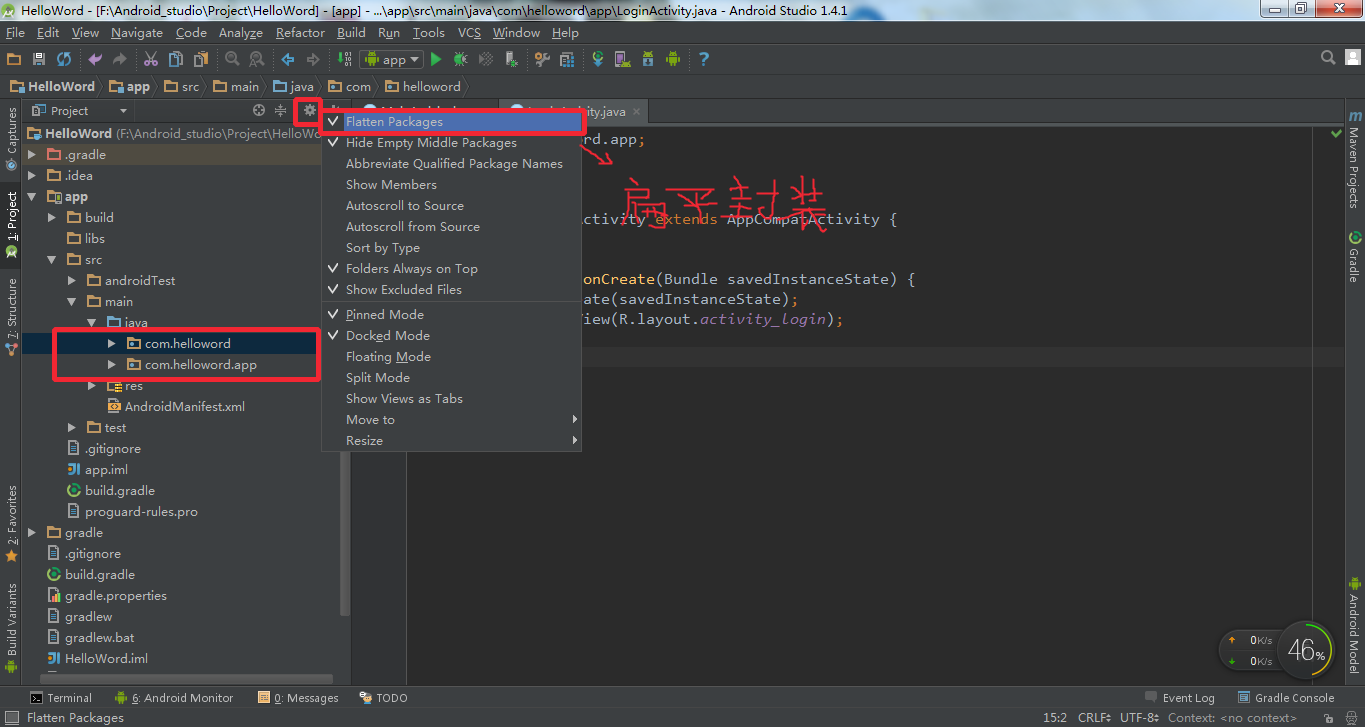
Task: Open Resize submenu
Action: (452, 441)
